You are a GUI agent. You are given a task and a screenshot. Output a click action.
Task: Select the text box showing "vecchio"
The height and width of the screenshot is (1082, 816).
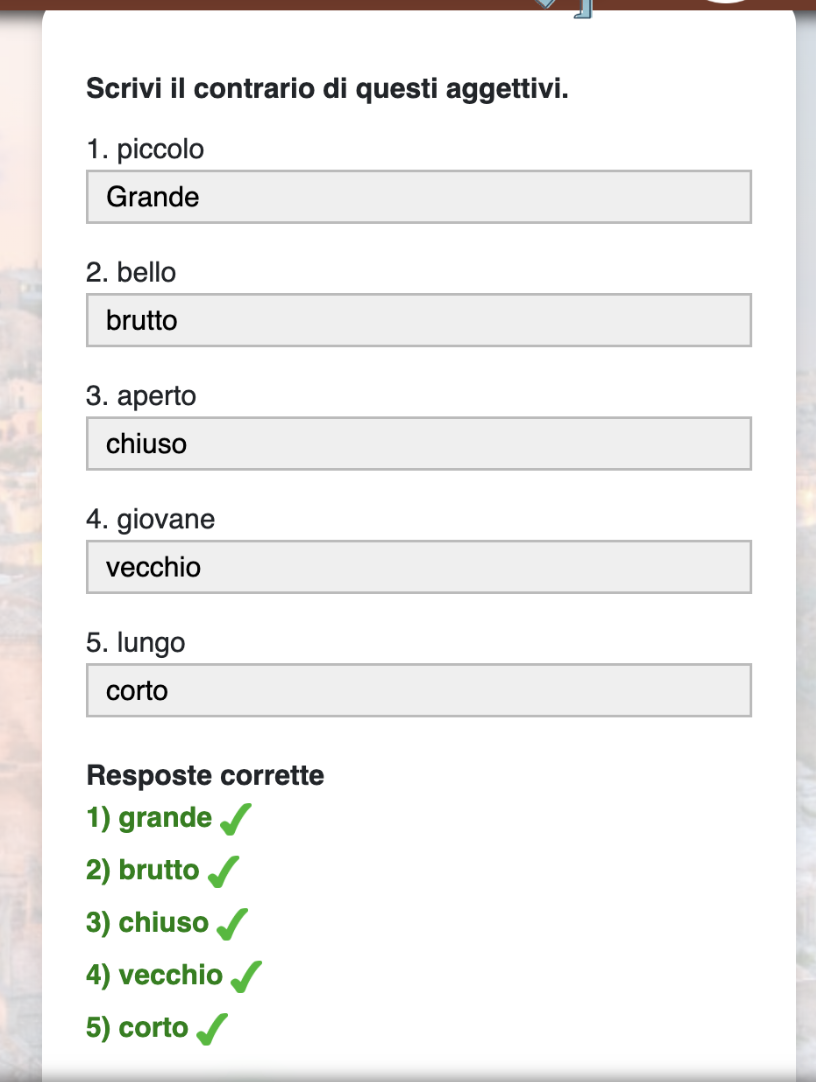[418, 567]
